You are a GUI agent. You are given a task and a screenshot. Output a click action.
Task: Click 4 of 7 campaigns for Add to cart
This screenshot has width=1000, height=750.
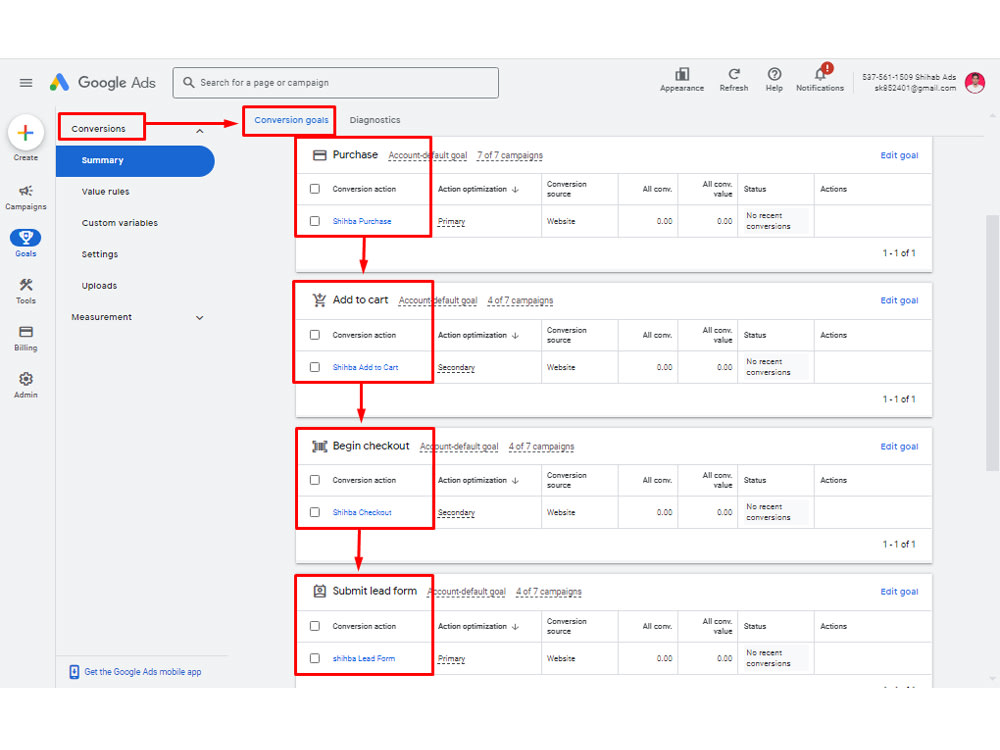pos(520,300)
